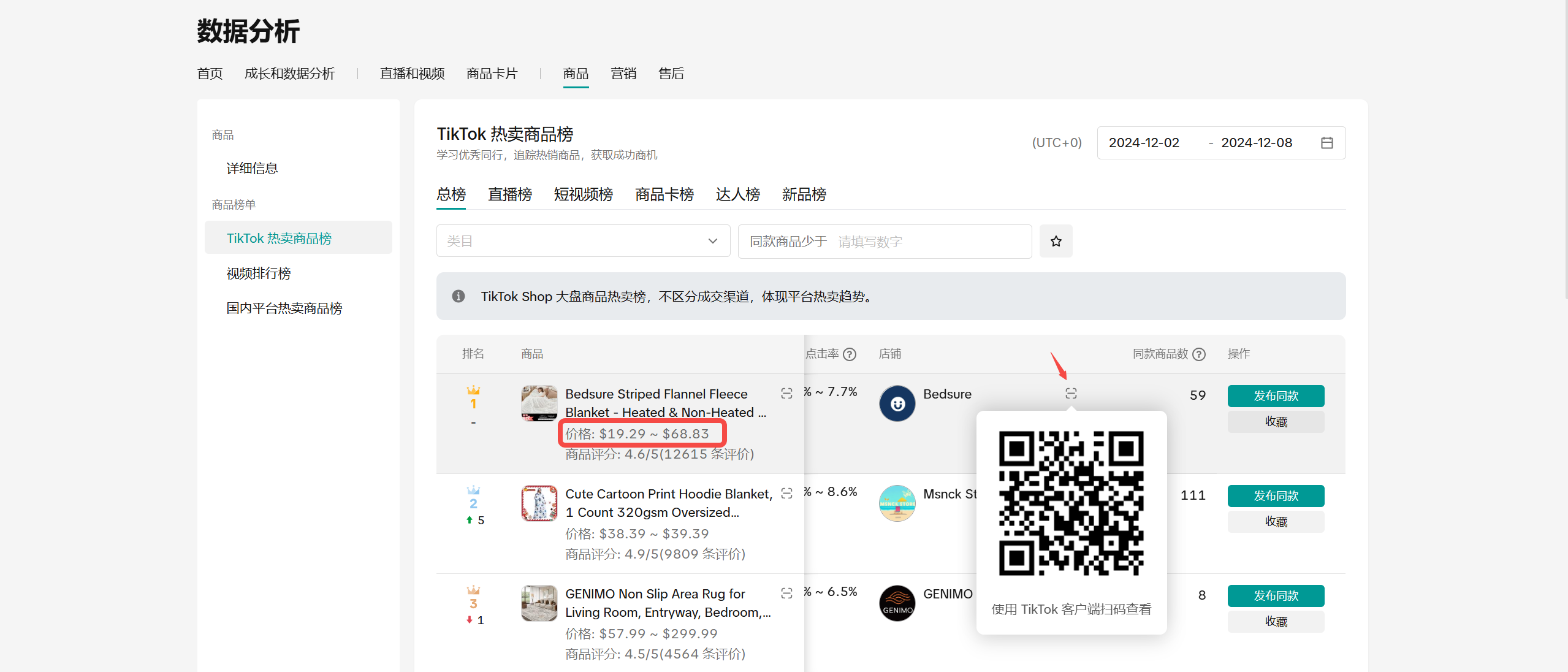This screenshot has width=1568, height=672.
Task: Click the Bedsure shop avatar
Action: point(897,403)
